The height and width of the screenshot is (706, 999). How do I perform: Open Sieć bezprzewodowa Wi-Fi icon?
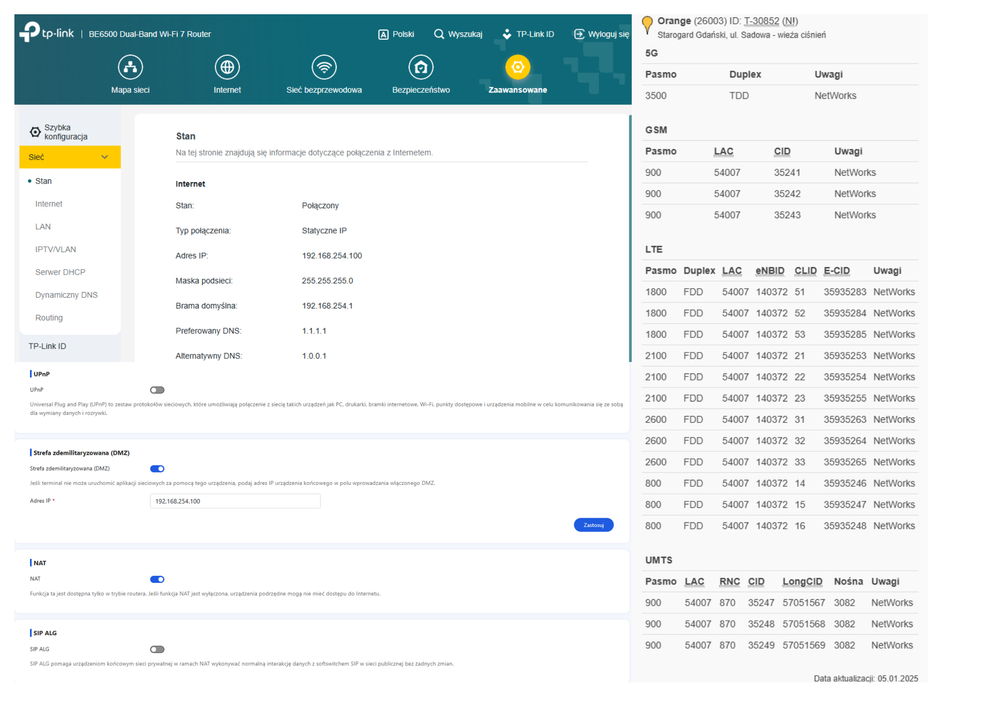tap(324, 68)
